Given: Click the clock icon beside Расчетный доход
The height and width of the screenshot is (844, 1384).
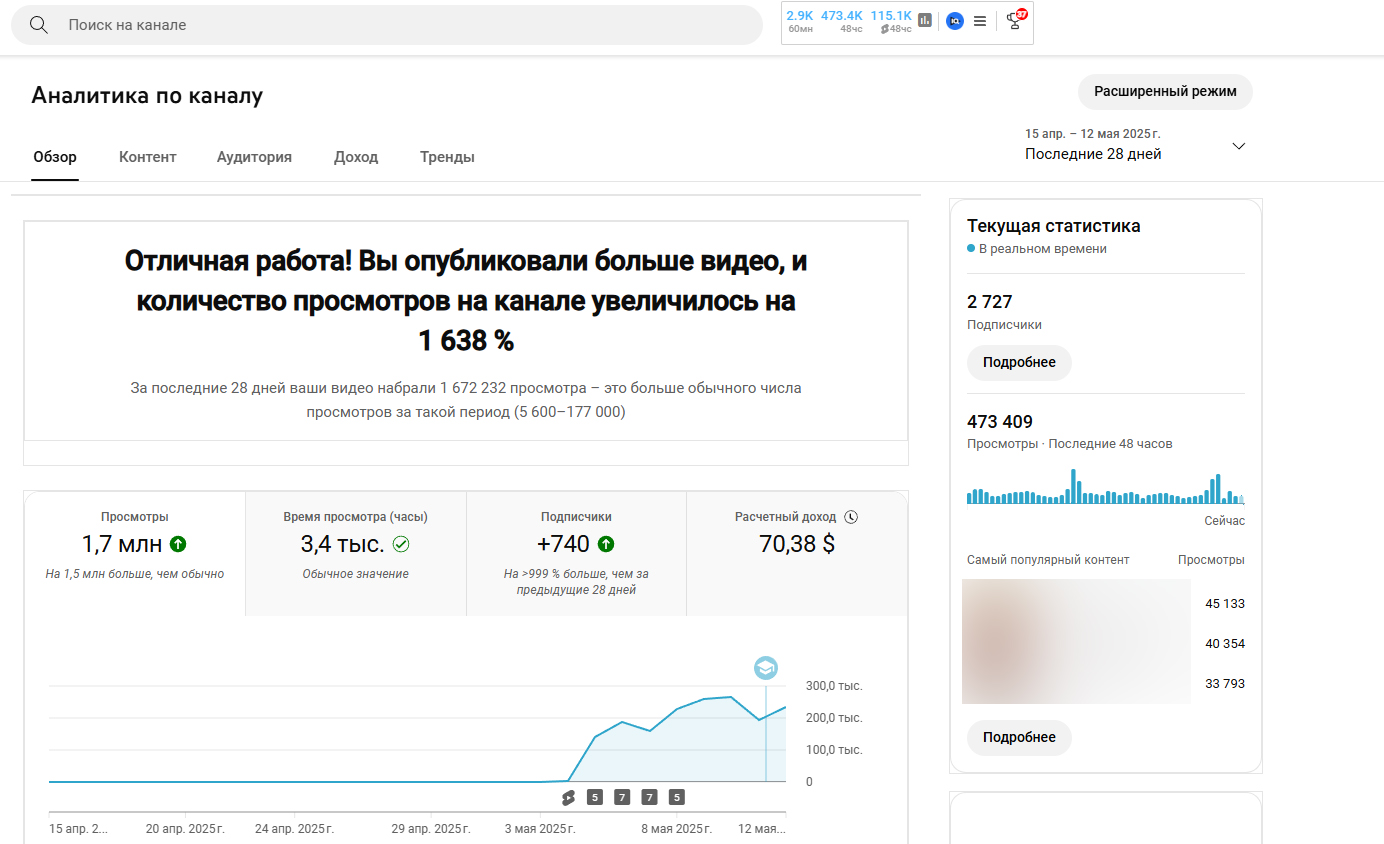Looking at the screenshot, I should [x=851, y=517].
